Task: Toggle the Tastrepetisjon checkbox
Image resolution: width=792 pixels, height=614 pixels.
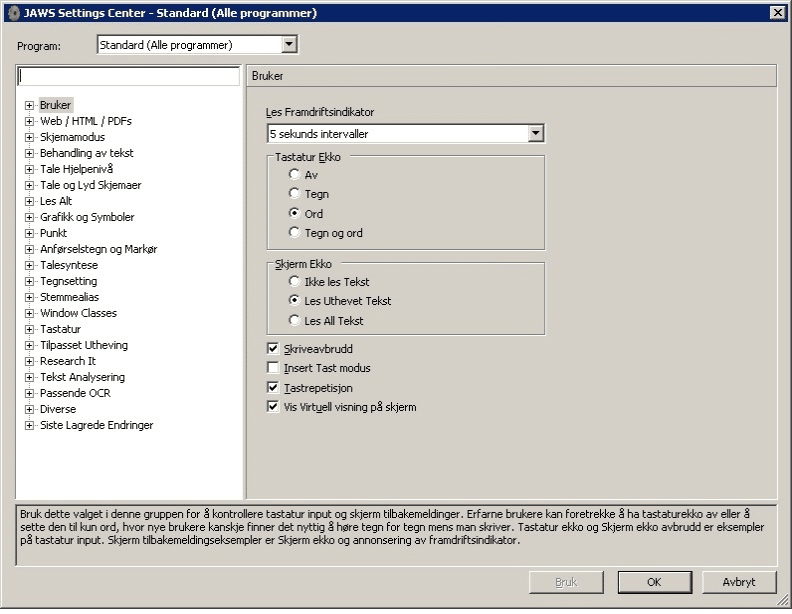Action: pos(273,387)
